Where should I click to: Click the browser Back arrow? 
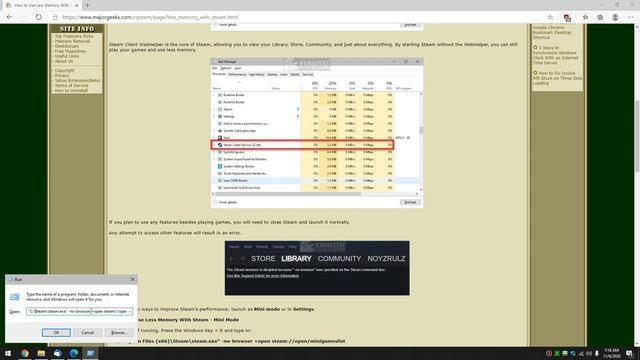(x=9, y=17)
